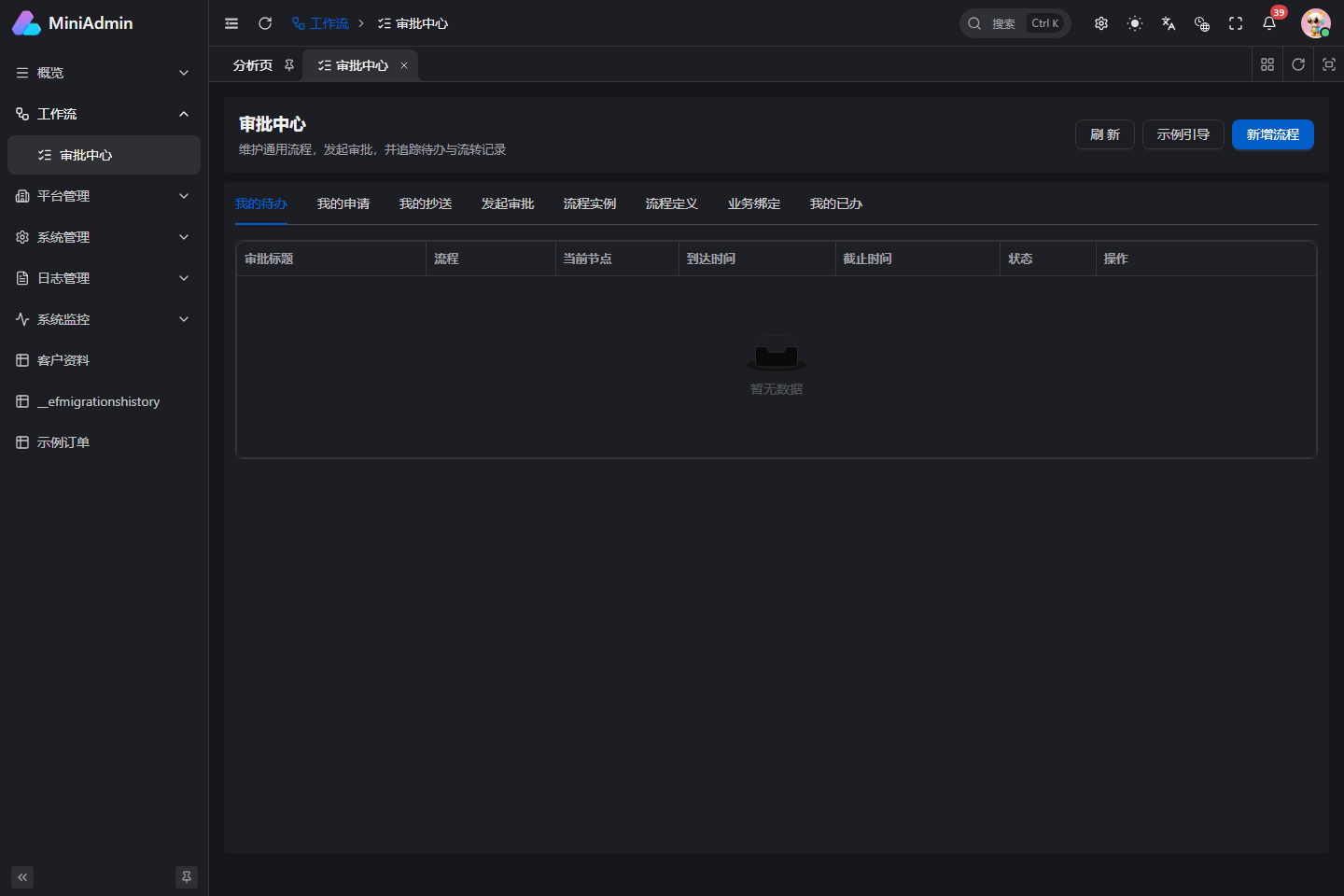Collapse the sidebar with the double-chevron button
1344x896 pixels.
pyautogui.click(x=22, y=877)
